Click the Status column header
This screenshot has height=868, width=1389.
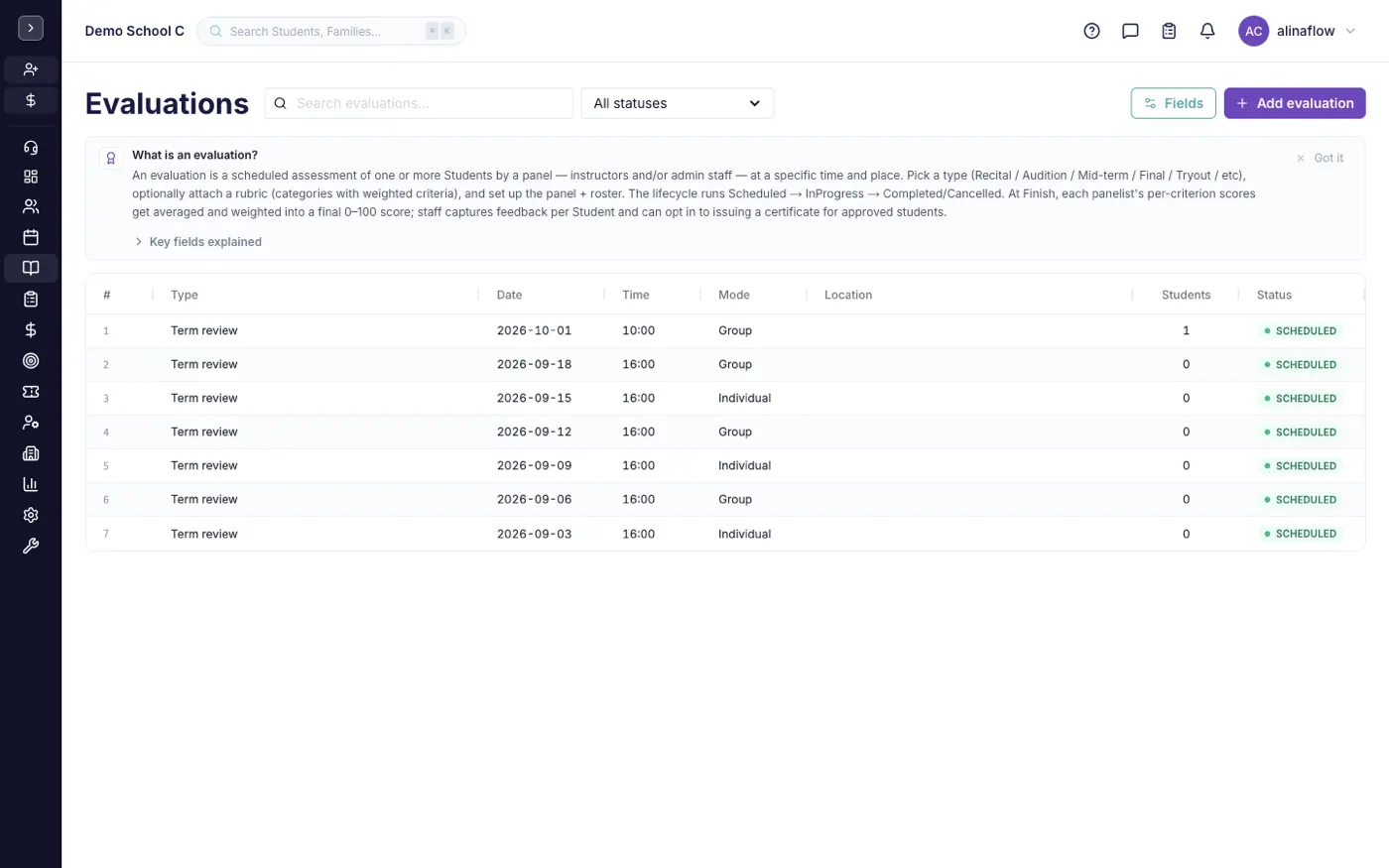point(1274,295)
